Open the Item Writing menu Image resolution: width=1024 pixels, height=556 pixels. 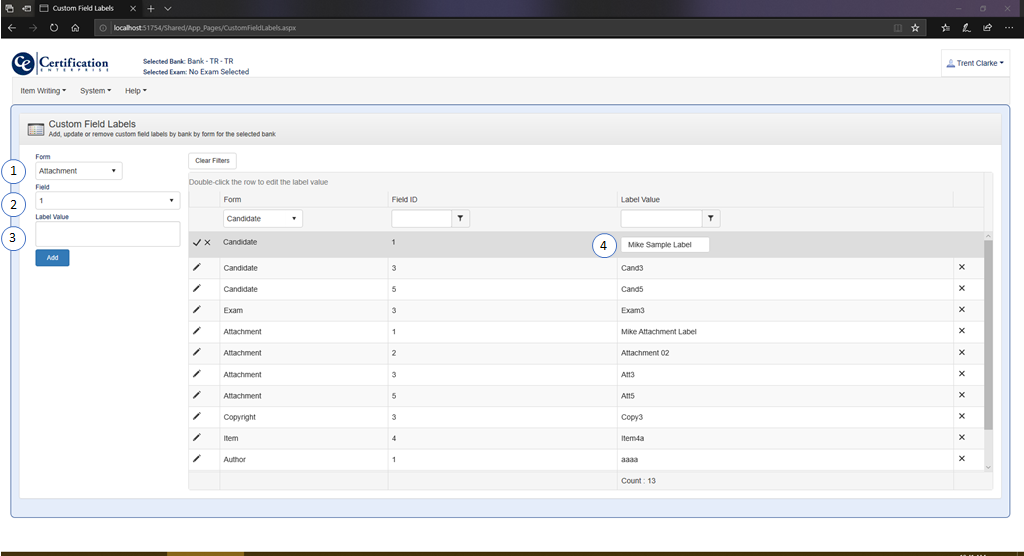coord(43,91)
